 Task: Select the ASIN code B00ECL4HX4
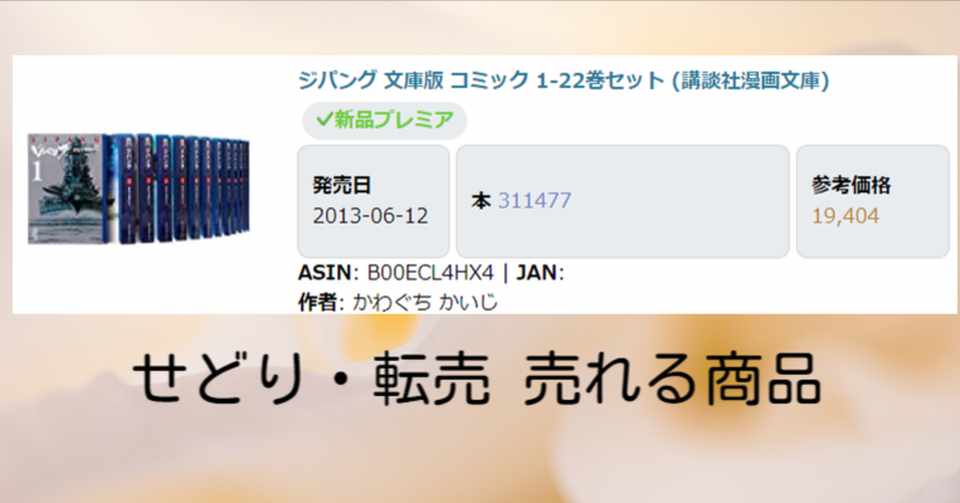tap(430, 273)
